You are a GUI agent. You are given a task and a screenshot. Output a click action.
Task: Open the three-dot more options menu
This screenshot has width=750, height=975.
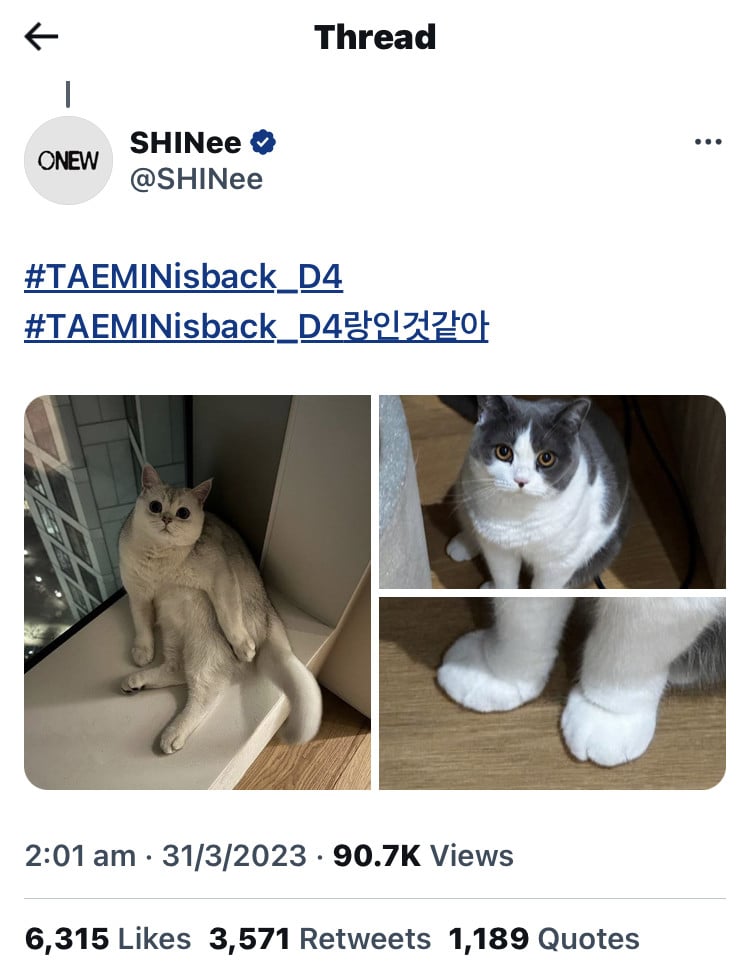pos(708,142)
